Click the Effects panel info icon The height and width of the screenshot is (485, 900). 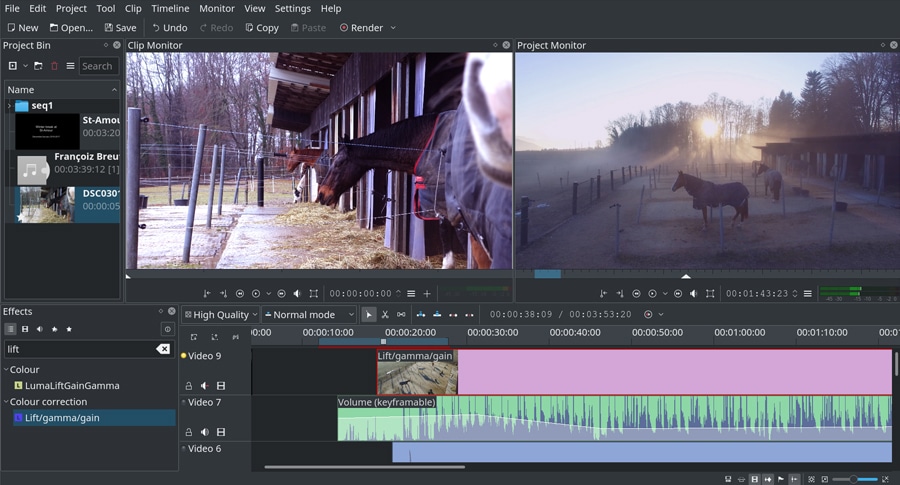[x=167, y=329]
